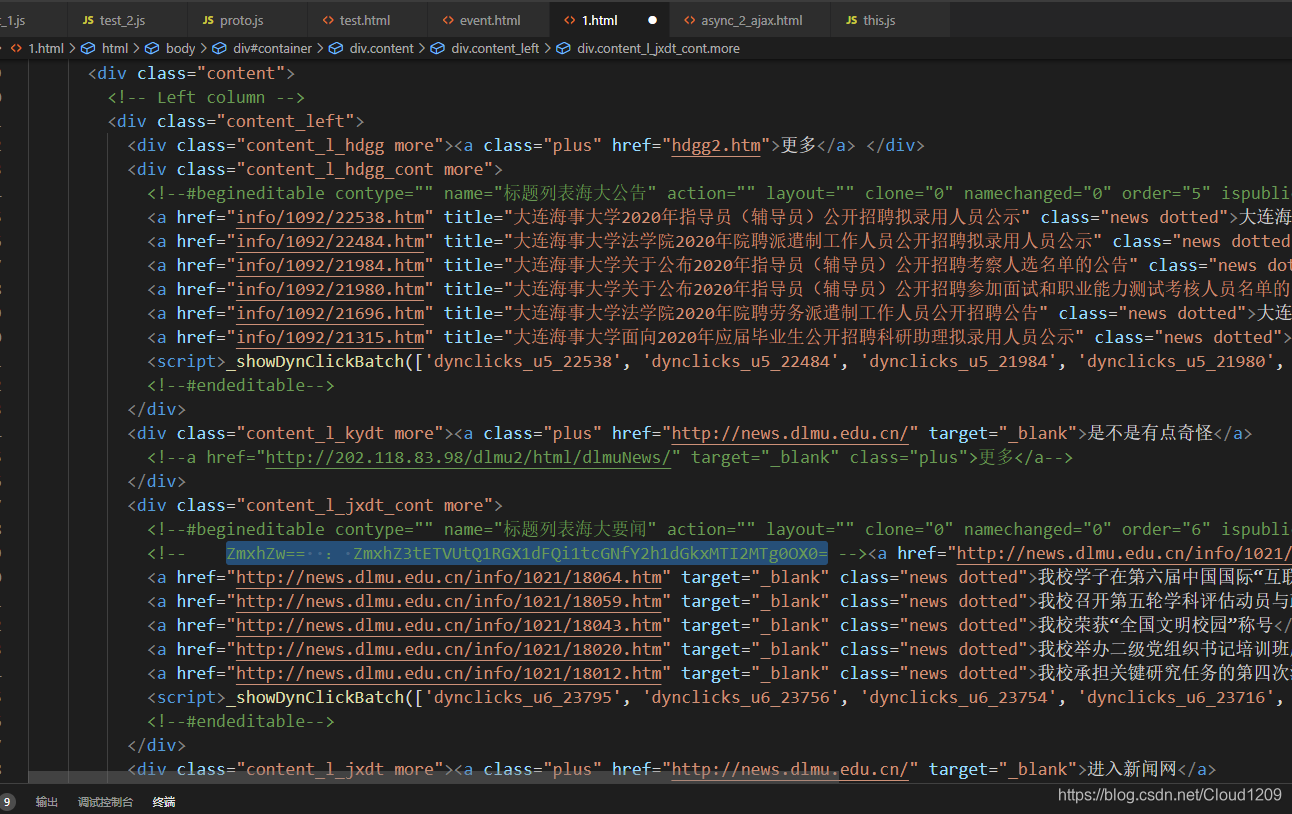Image resolution: width=1292 pixels, height=814 pixels.
Task: Click the JS icon on proto.js tab
Action: coord(208,20)
